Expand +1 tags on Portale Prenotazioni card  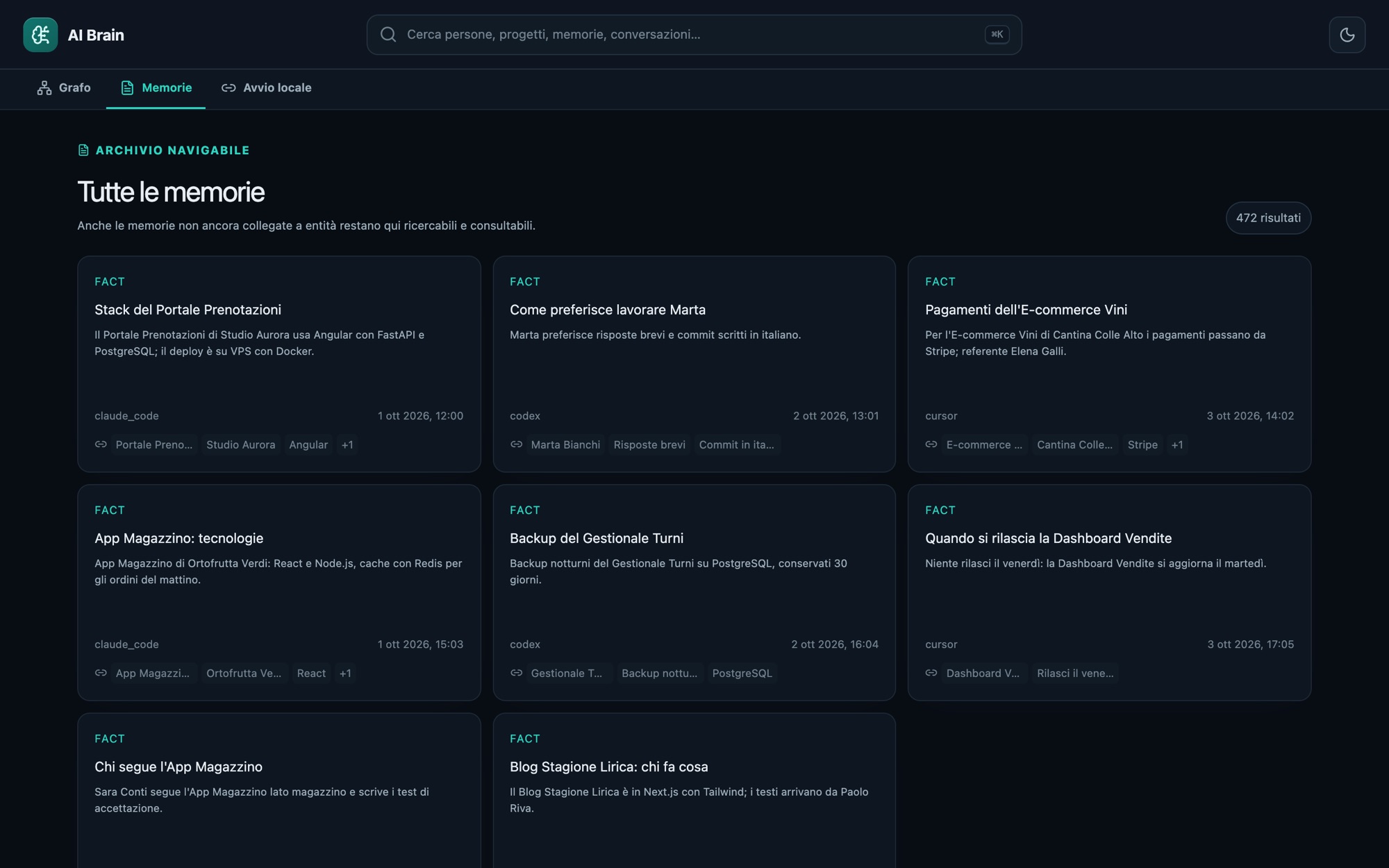click(347, 445)
